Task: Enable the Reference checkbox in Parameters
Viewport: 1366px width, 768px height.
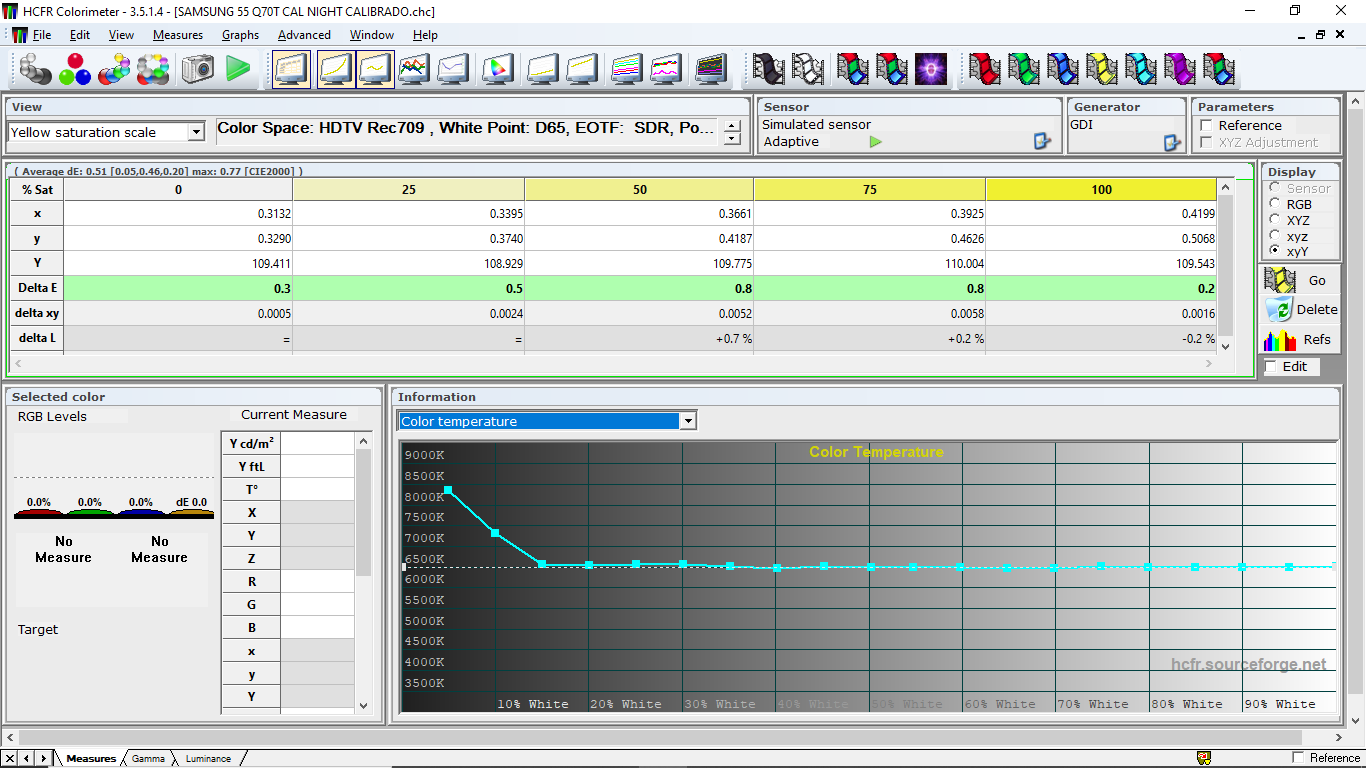Action: (1206, 125)
